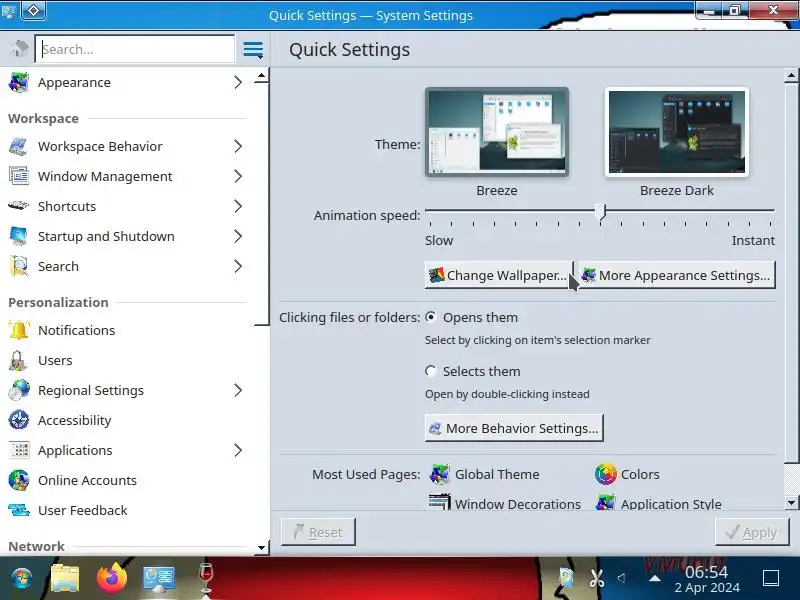Set animation speed slider to Instant end
The image size is (800, 600).
coord(771,210)
